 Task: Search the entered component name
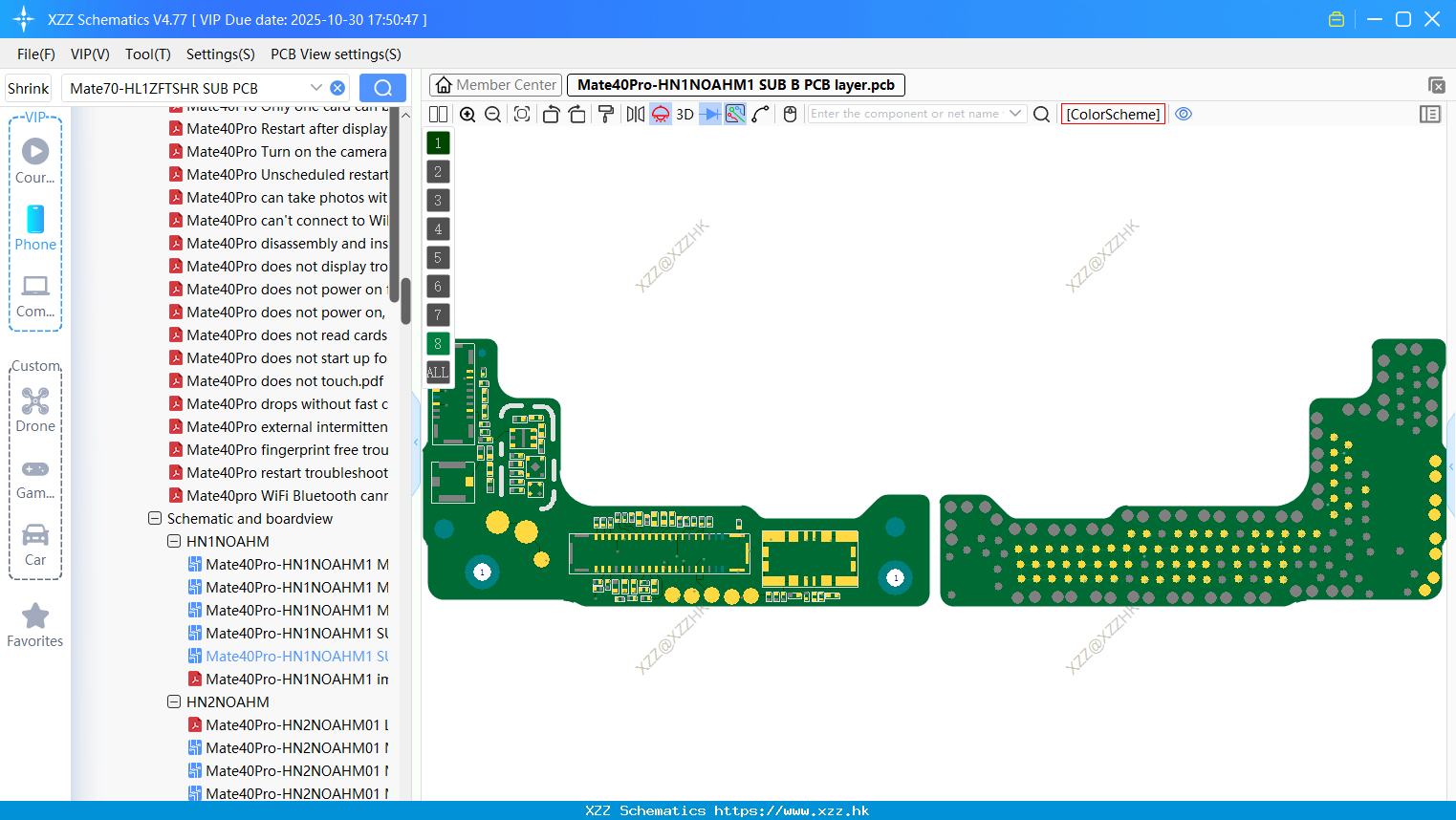pos(1042,114)
